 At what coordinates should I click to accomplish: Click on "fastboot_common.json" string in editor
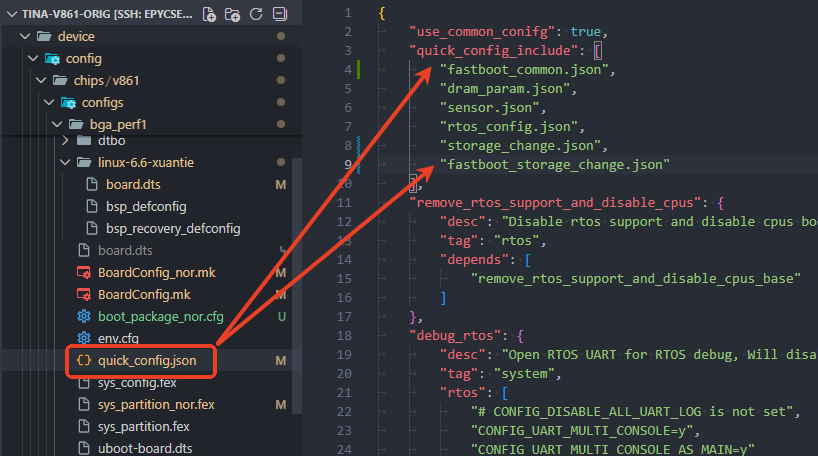pos(525,70)
